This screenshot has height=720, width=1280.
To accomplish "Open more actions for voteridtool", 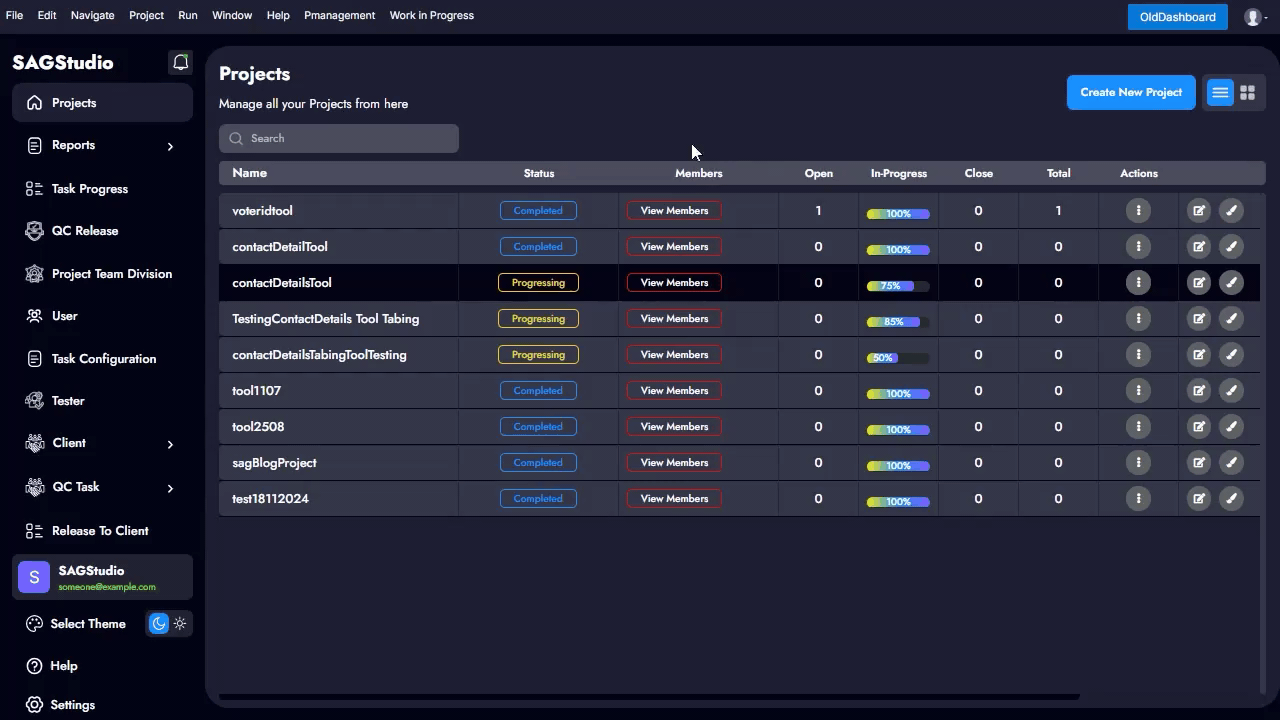I will 1138,211.
